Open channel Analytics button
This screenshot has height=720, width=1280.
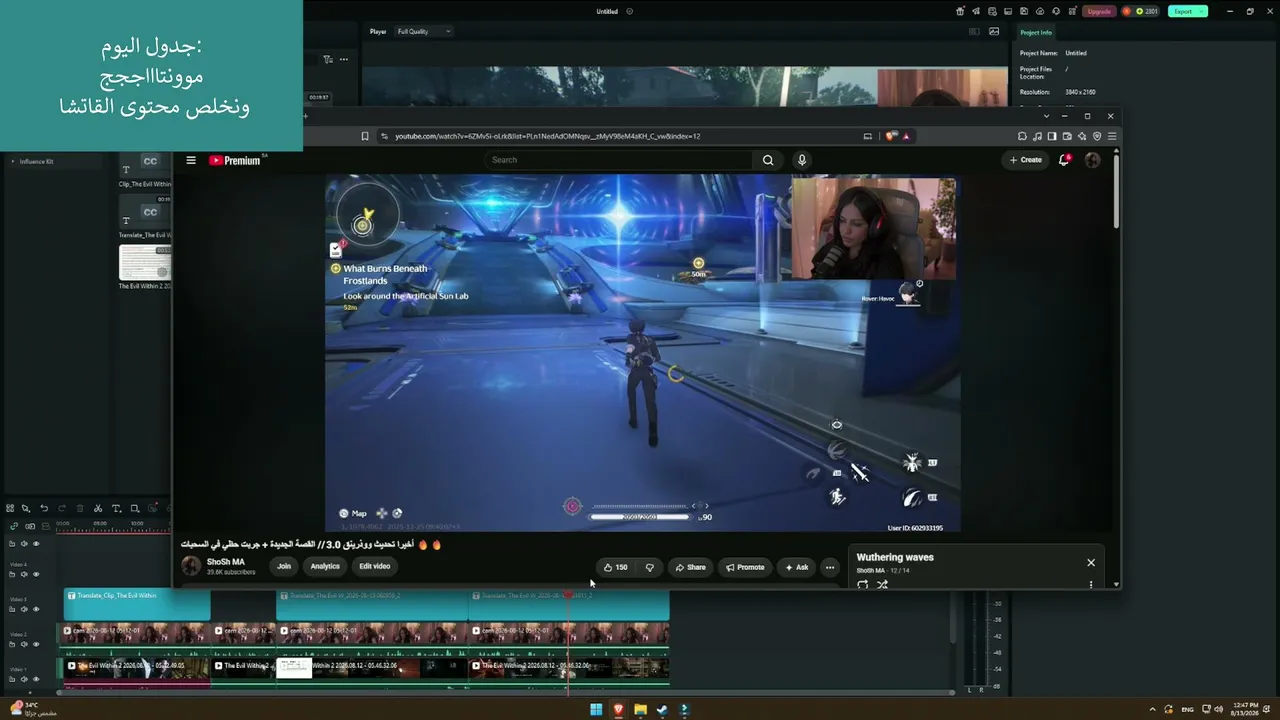(x=325, y=566)
